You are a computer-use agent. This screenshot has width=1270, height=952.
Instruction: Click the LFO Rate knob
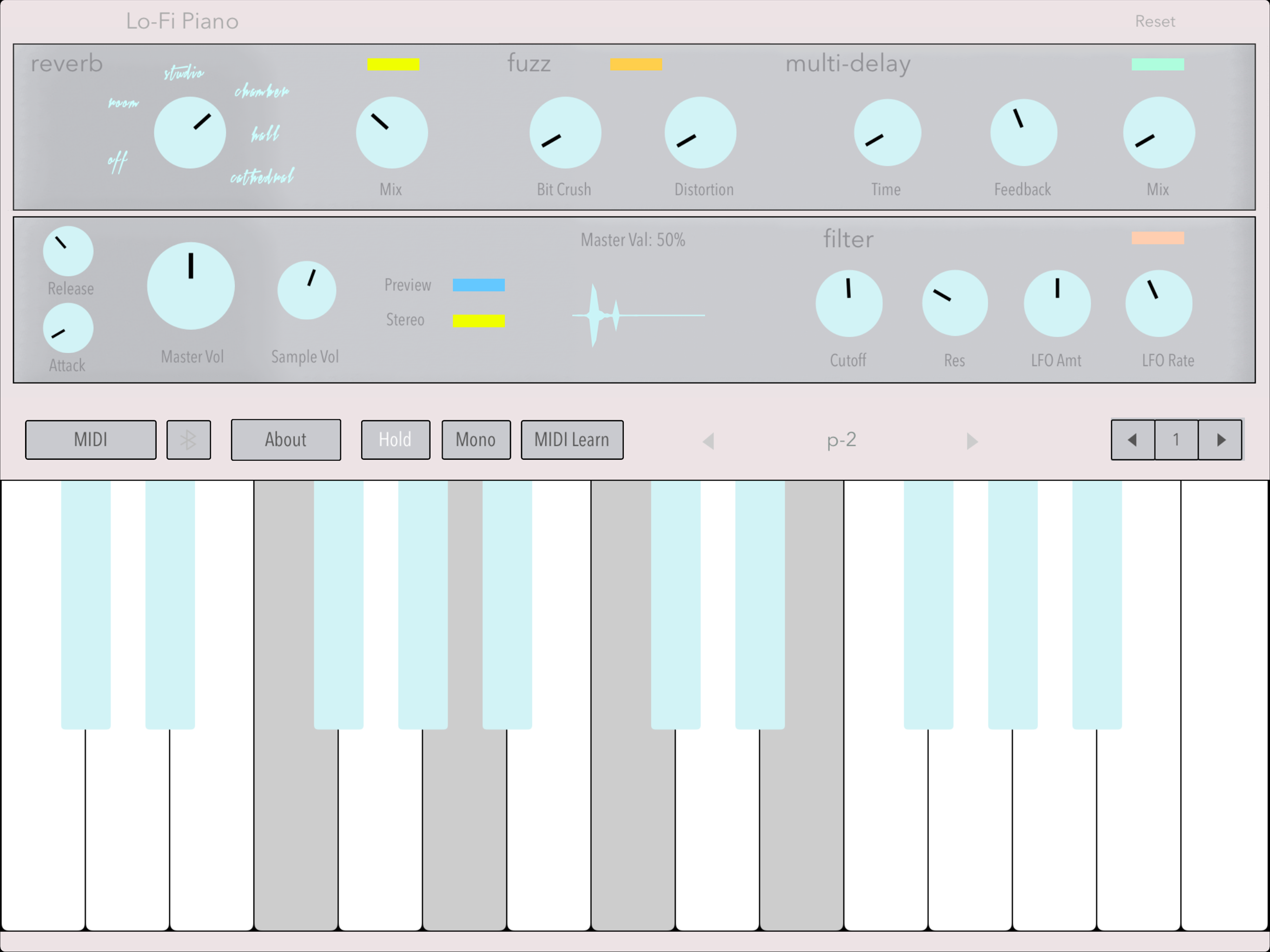point(1158,303)
